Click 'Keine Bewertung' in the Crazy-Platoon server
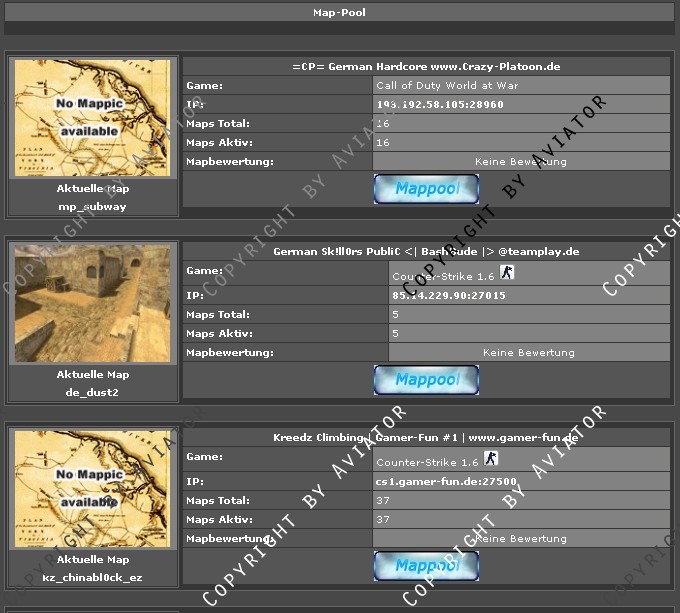 [x=520, y=162]
